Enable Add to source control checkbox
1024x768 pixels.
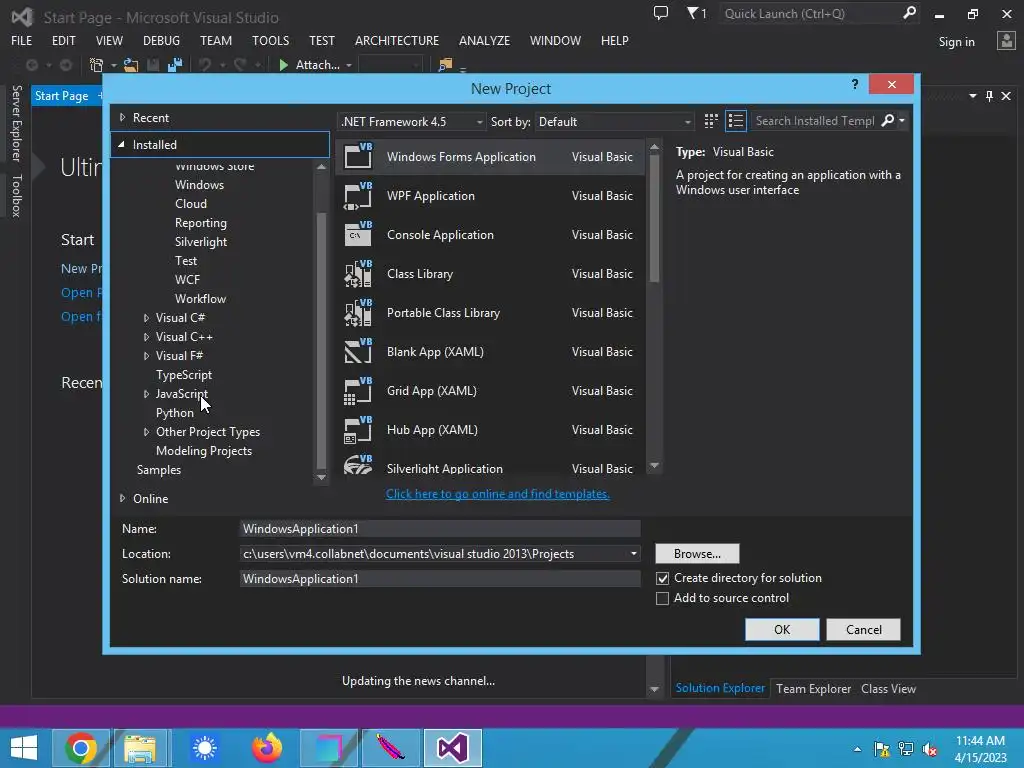coord(662,598)
